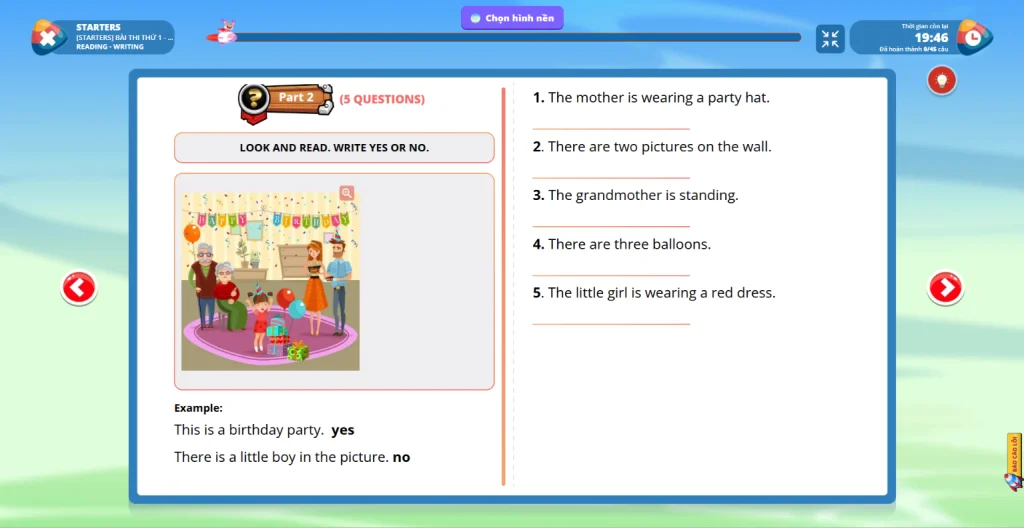Exit fullscreen with the collapse arrows icon
Viewport: 1024px width, 528px height.
tap(830, 39)
